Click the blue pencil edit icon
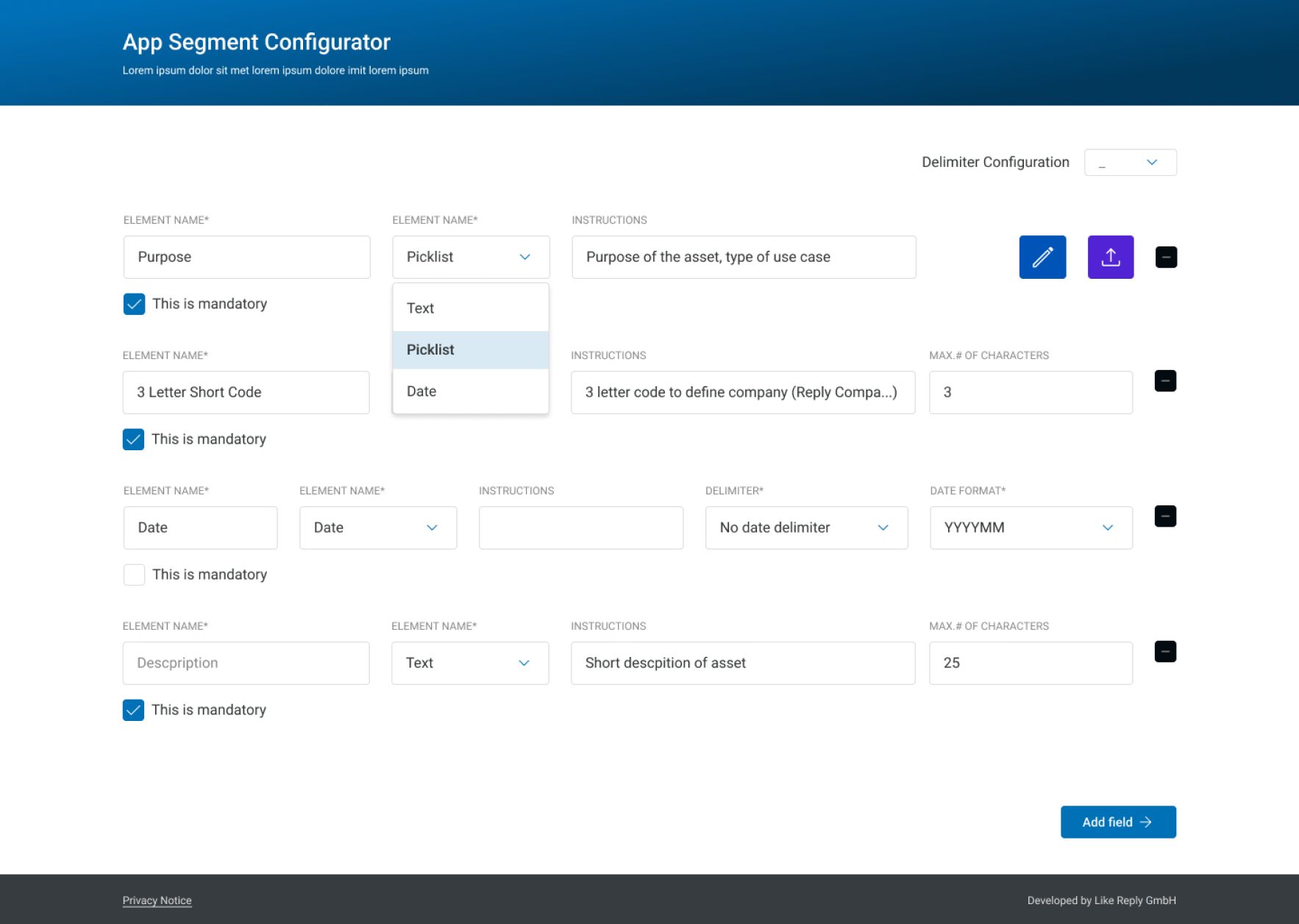Image resolution: width=1299 pixels, height=924 pixels. pyautogui.click(x=1042, y=257)
